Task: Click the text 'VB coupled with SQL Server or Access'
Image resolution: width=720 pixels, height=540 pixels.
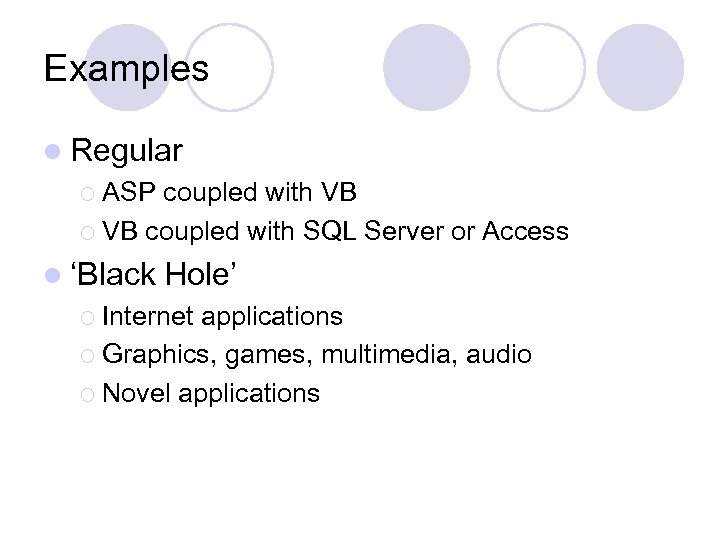Action: (x=335, y=232)
